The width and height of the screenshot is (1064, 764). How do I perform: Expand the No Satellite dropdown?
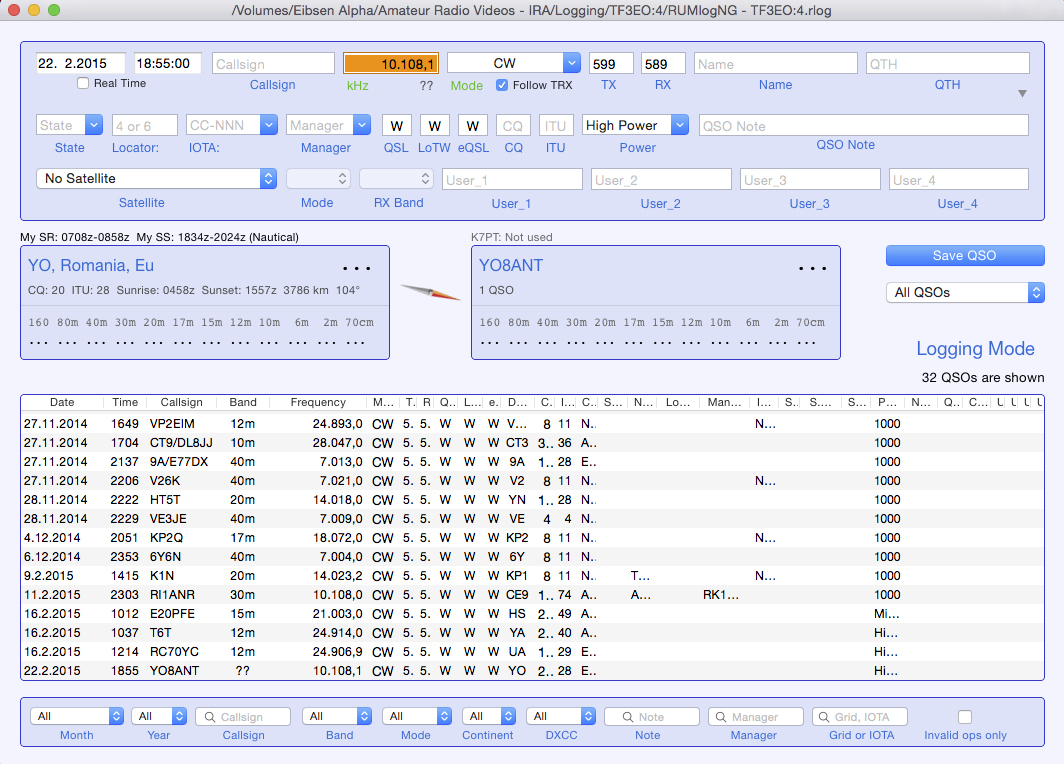tap(156, 178)
